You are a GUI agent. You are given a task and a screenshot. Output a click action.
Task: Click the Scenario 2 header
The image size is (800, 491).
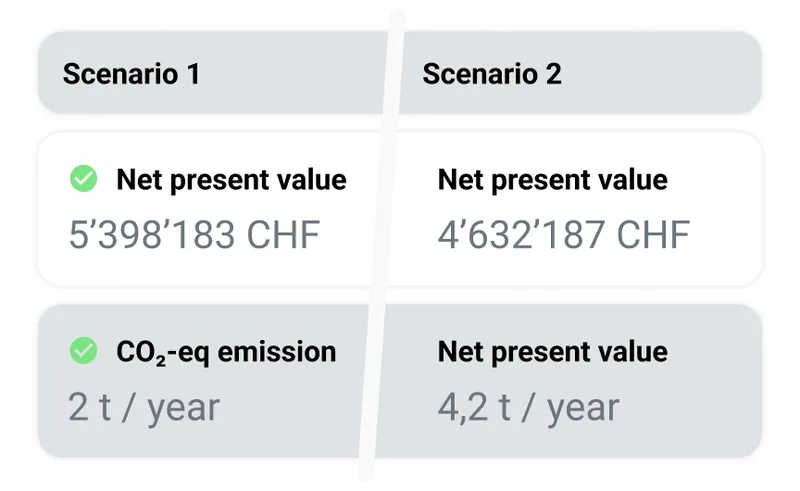492,73
